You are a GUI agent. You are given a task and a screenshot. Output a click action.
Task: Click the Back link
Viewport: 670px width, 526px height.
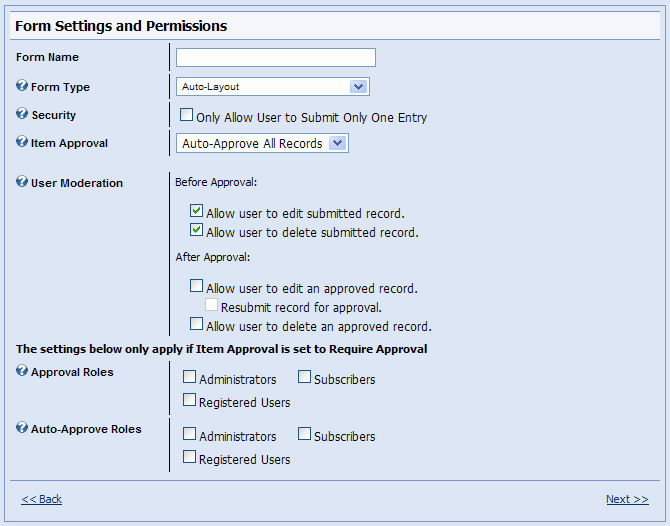(41, 499)
